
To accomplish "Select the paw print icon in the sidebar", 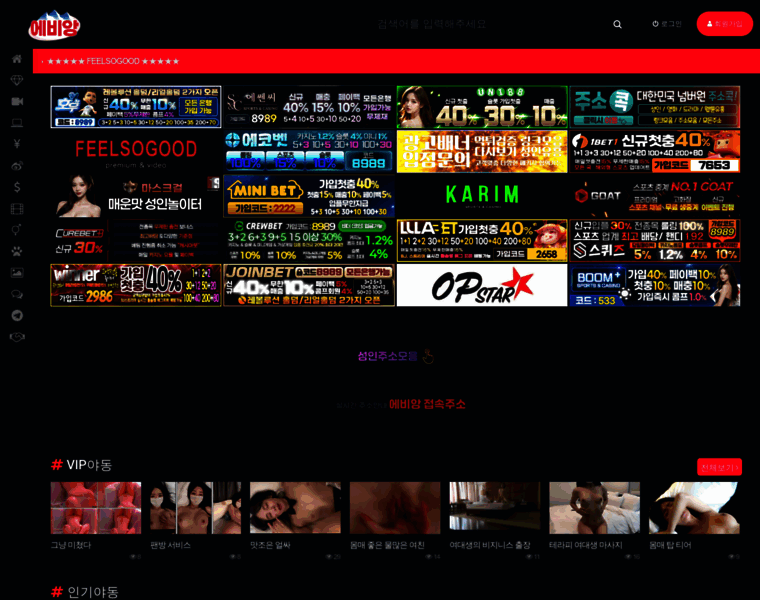I will coord(17,251).
